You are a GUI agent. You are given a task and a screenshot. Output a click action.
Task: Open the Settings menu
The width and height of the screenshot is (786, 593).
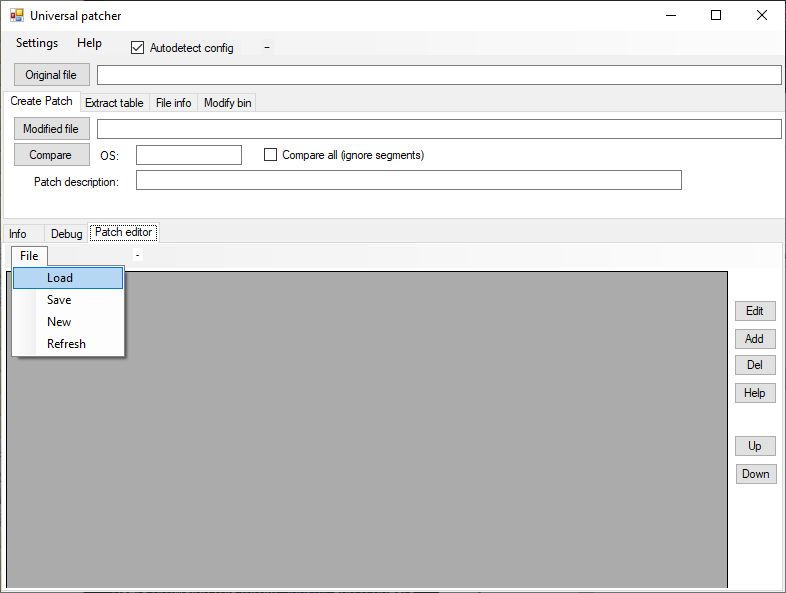tap(37, 43)
